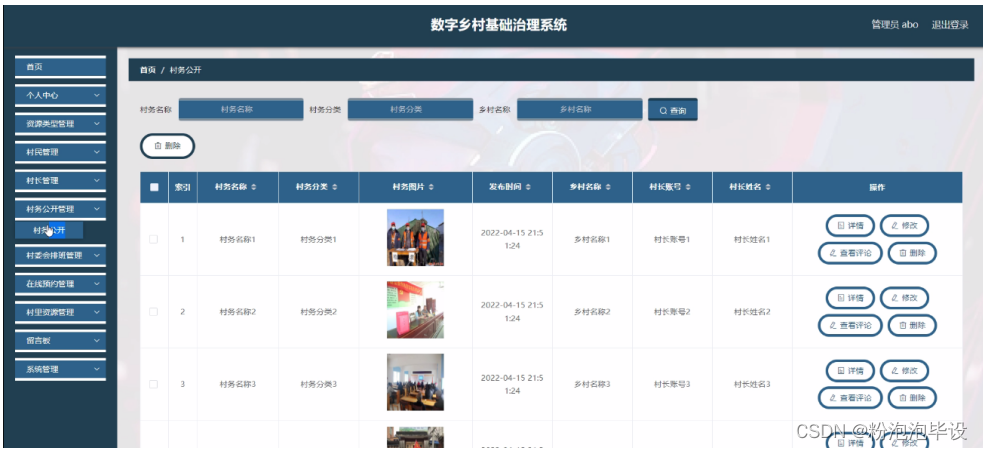Select the 村务公开 submenu item
Viewport: 983px width, 450px height.
tap(50, 230)
